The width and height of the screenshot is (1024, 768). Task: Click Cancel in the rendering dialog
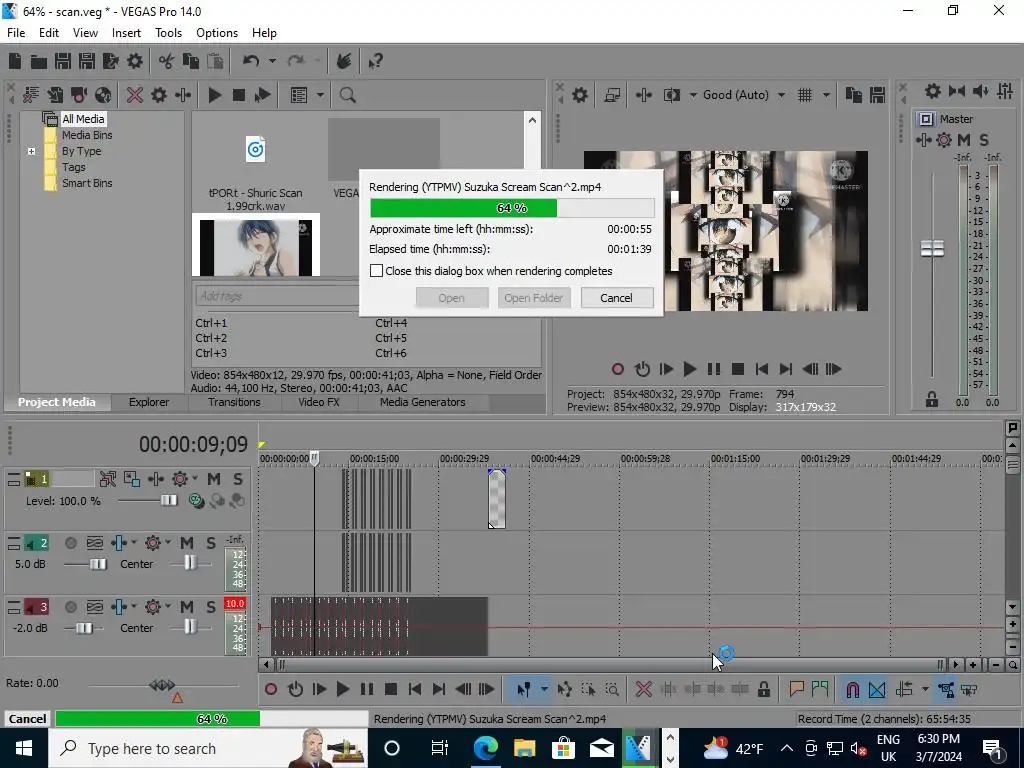point(616,298)
